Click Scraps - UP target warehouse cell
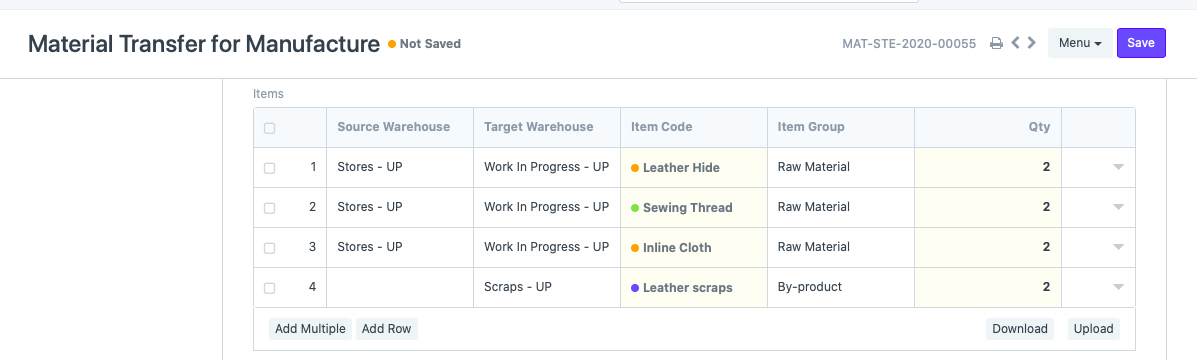Image resolution: width=1197 pixels, height=360 pixels. [x=547, y=288]
